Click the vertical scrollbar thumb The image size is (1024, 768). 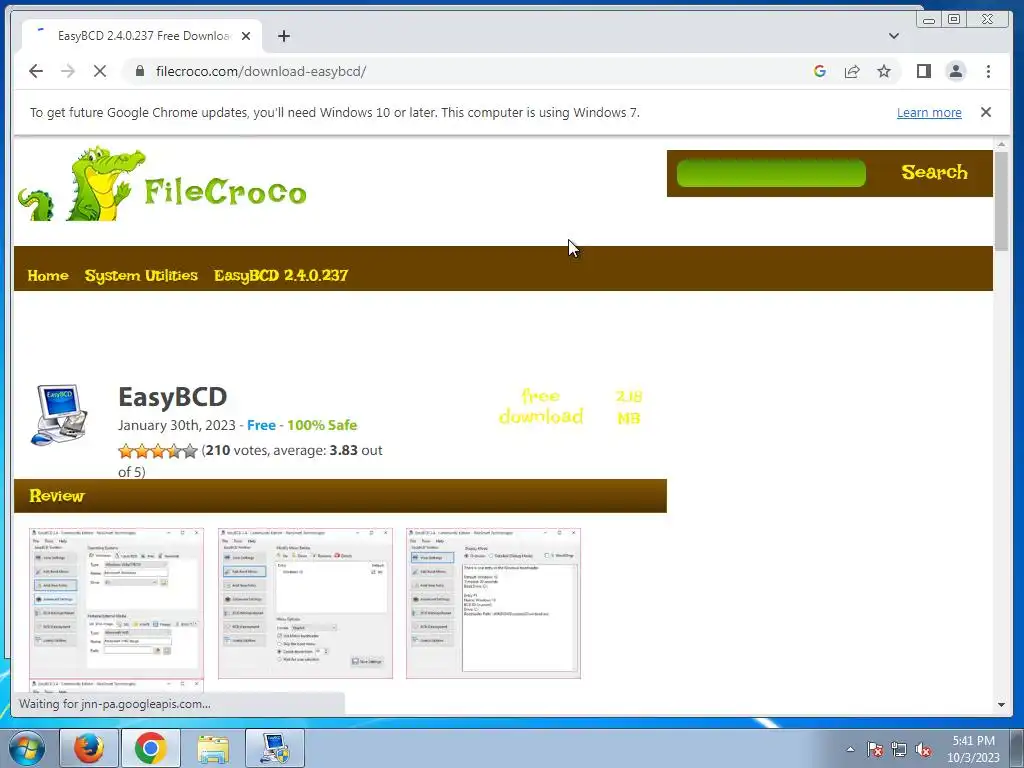1001,200
